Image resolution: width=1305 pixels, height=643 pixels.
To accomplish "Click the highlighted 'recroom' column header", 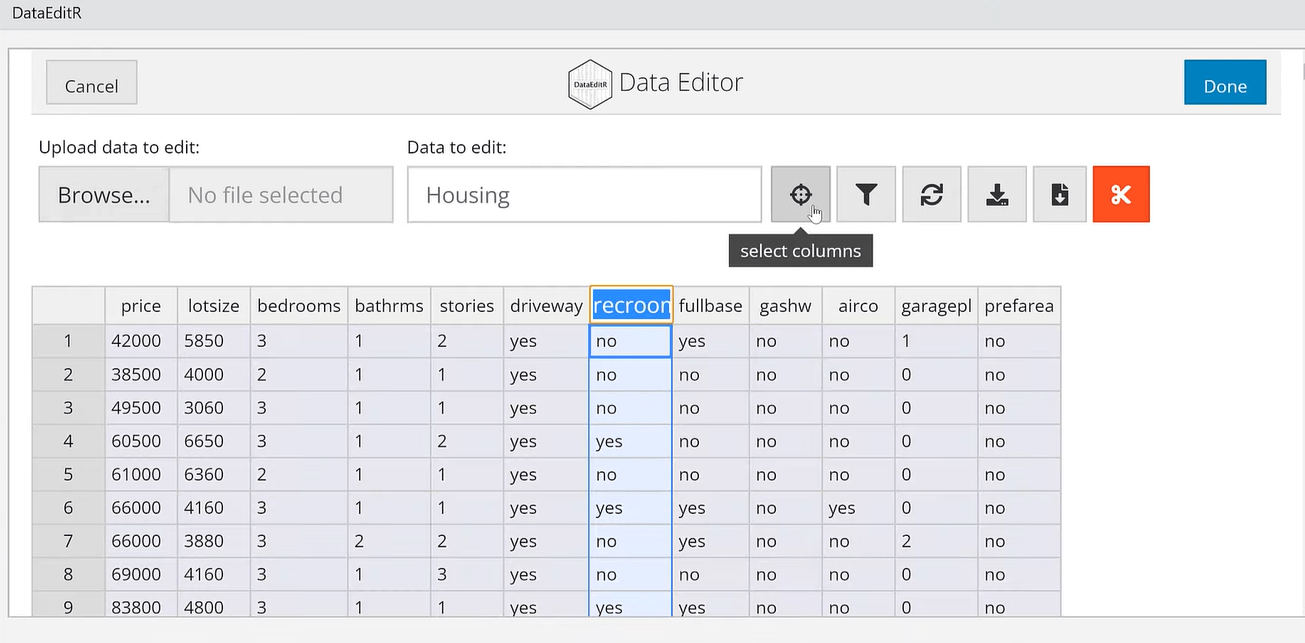I will [631, 306].
